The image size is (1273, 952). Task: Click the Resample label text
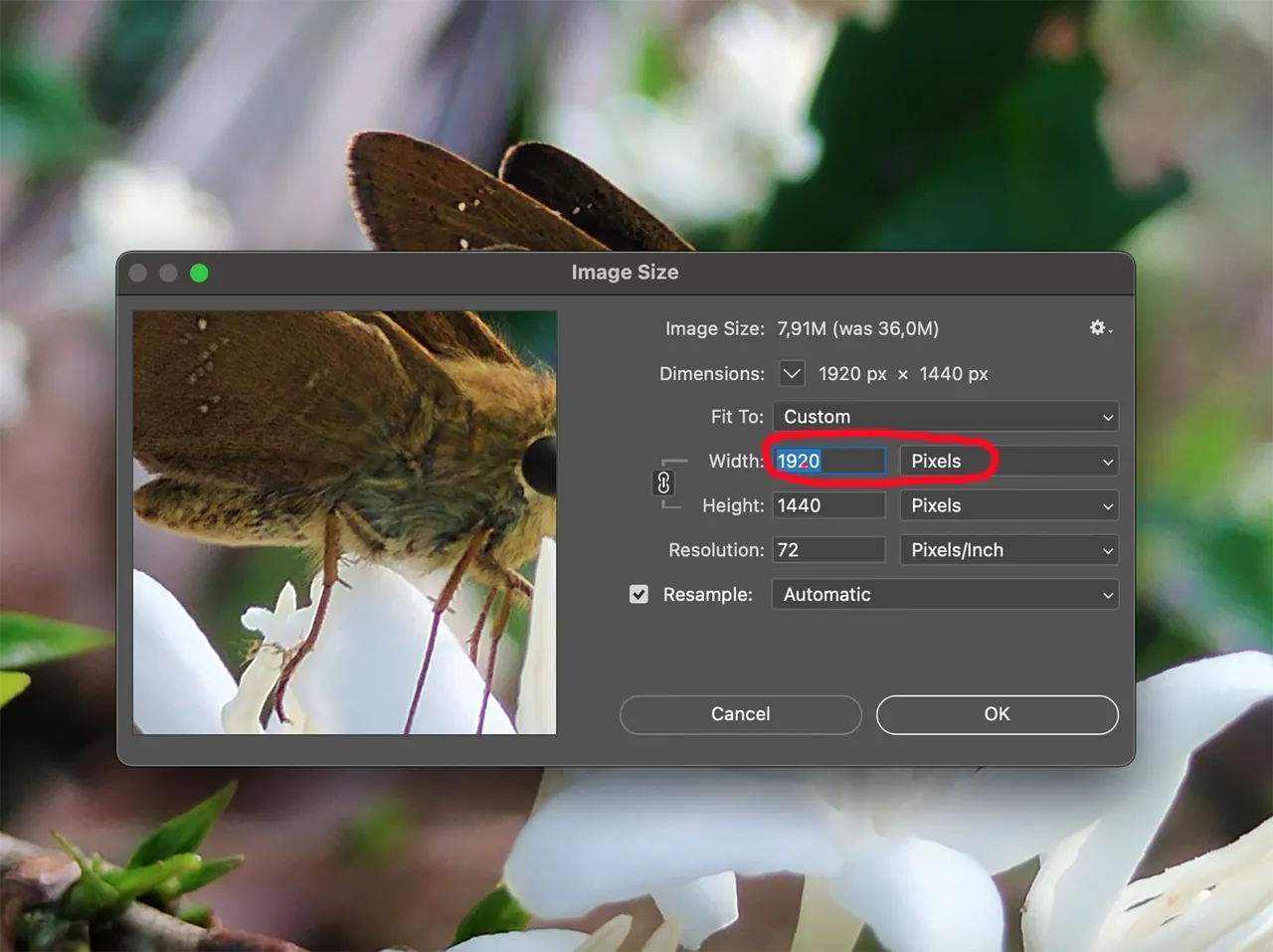coord(707,594)
